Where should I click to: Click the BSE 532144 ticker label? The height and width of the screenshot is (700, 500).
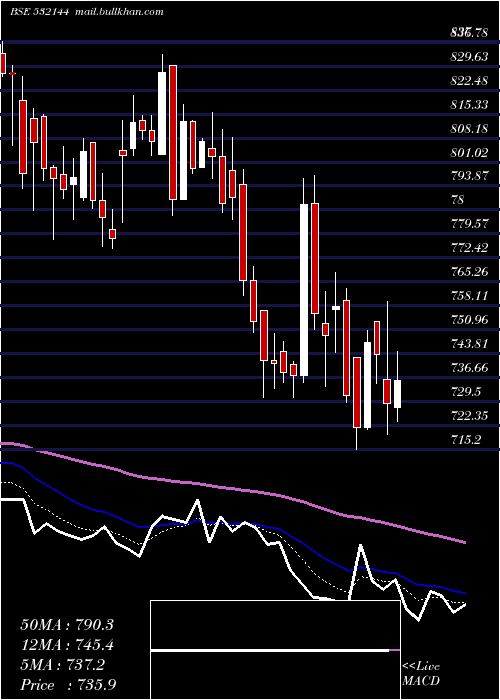point(39,12)
